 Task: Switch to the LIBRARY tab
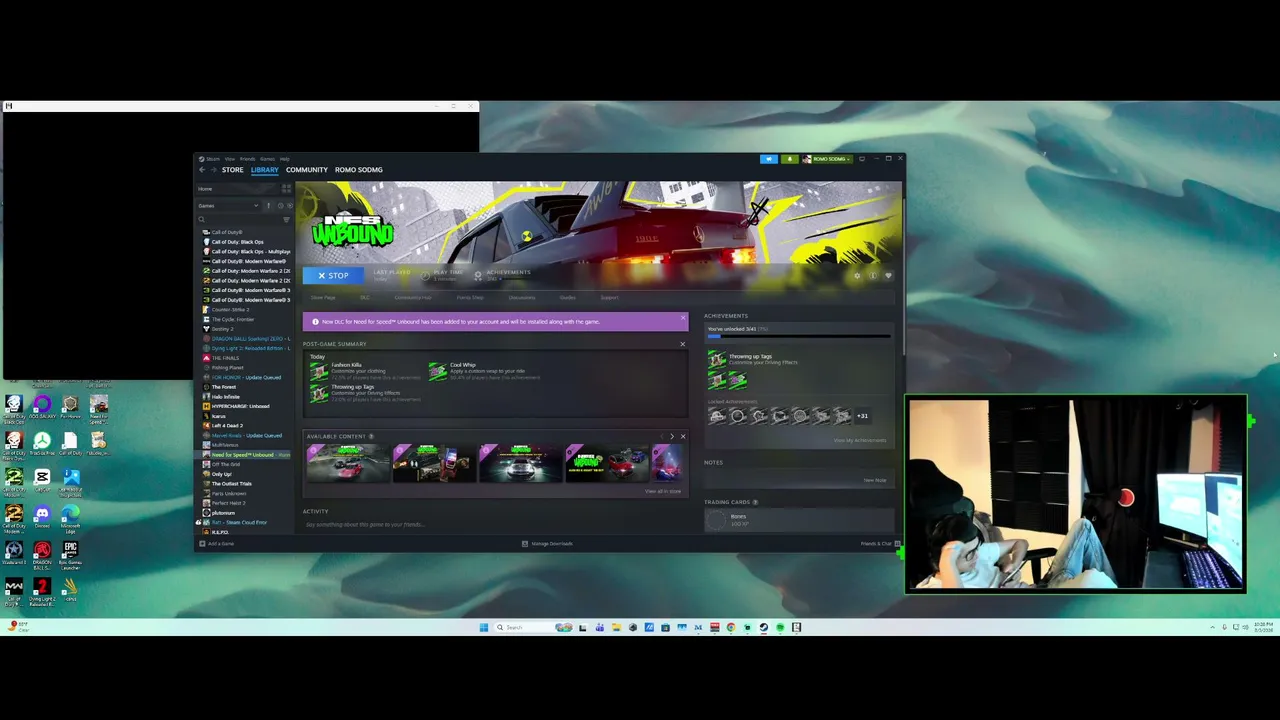(264, 170)
